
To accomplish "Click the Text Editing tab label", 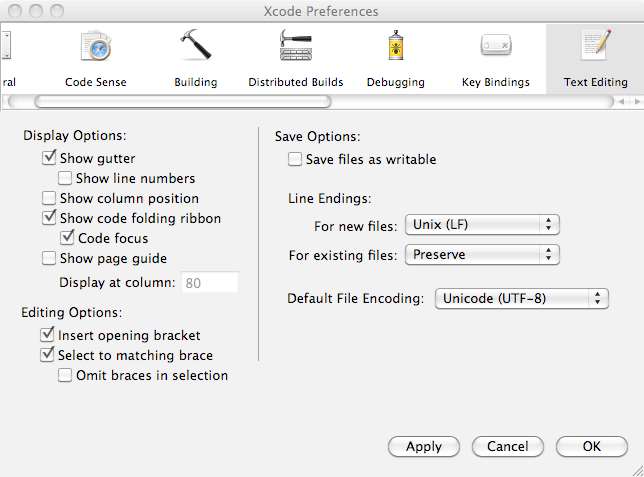I will point(595,82).
